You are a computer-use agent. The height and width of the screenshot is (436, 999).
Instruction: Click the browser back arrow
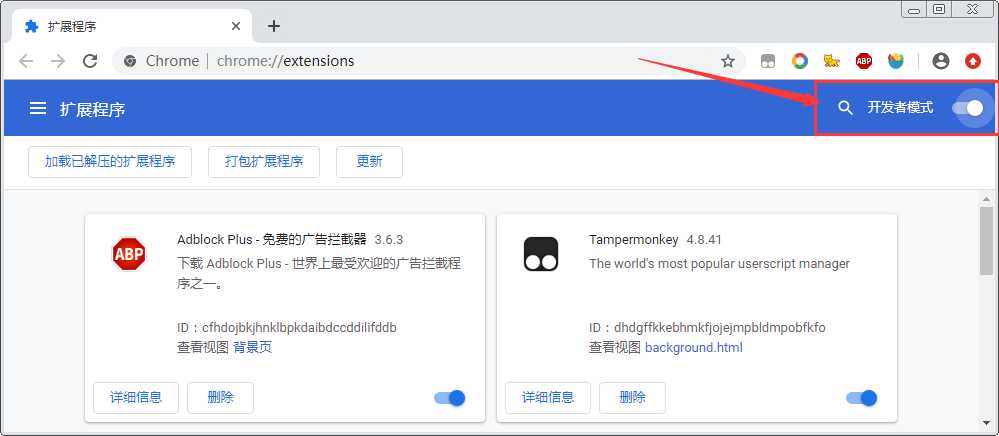(x=25, y=61)
